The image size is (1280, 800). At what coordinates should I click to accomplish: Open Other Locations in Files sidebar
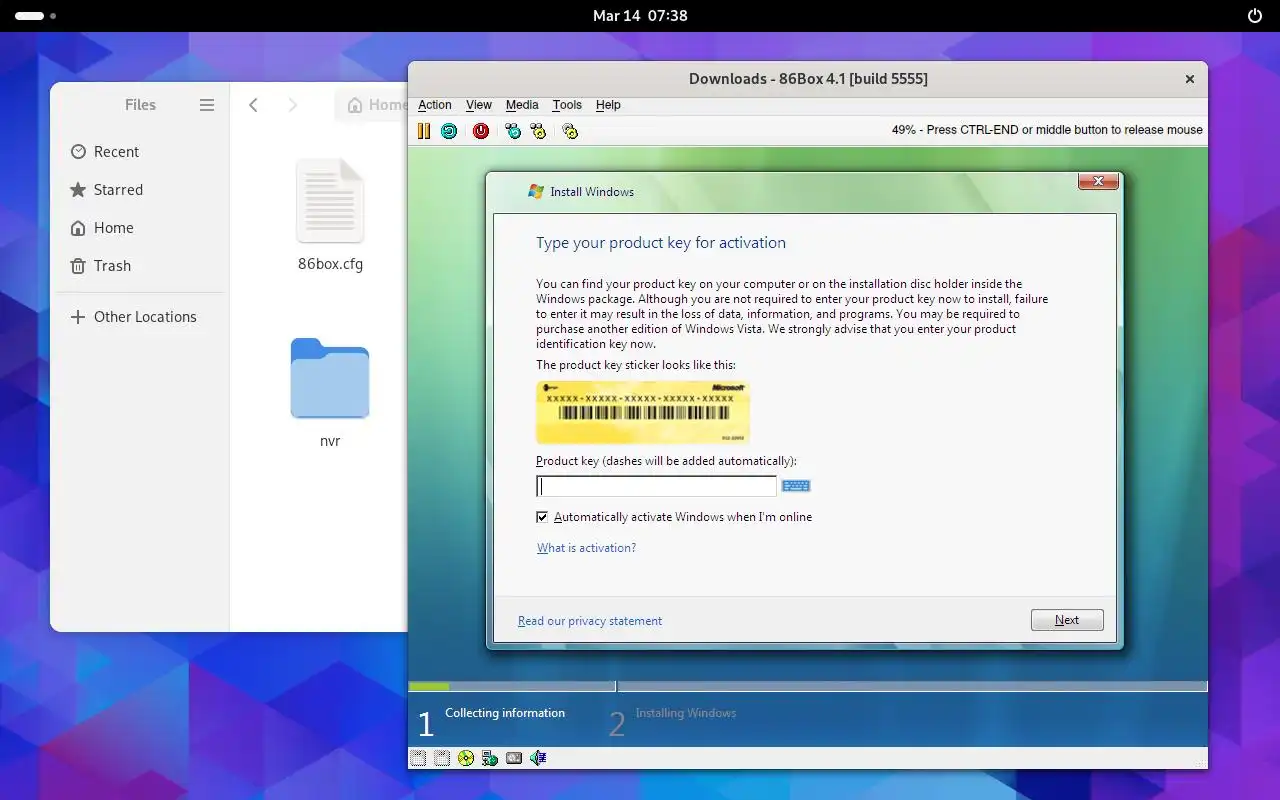[x=140, y=317]
